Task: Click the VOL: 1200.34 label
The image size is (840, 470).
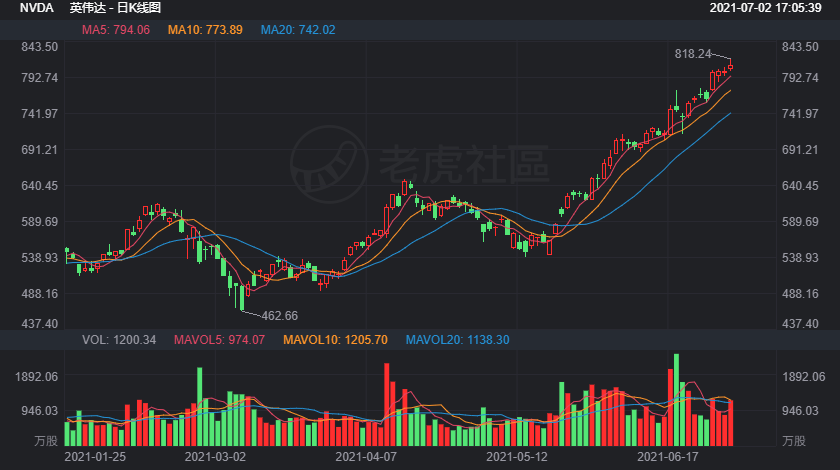Action: point(119,340)
